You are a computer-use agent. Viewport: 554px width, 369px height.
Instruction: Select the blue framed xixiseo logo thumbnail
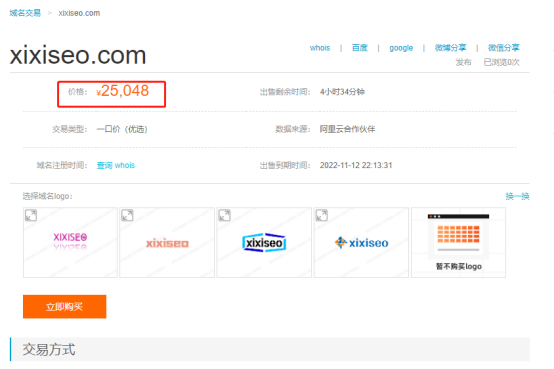(x=264, y=242)
